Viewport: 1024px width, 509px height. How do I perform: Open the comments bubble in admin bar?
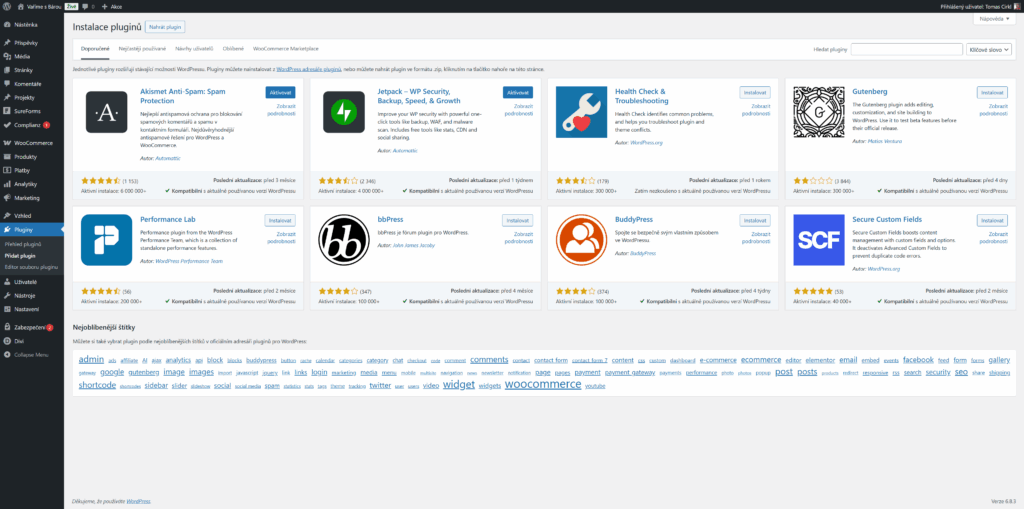[x=86, y=6]
